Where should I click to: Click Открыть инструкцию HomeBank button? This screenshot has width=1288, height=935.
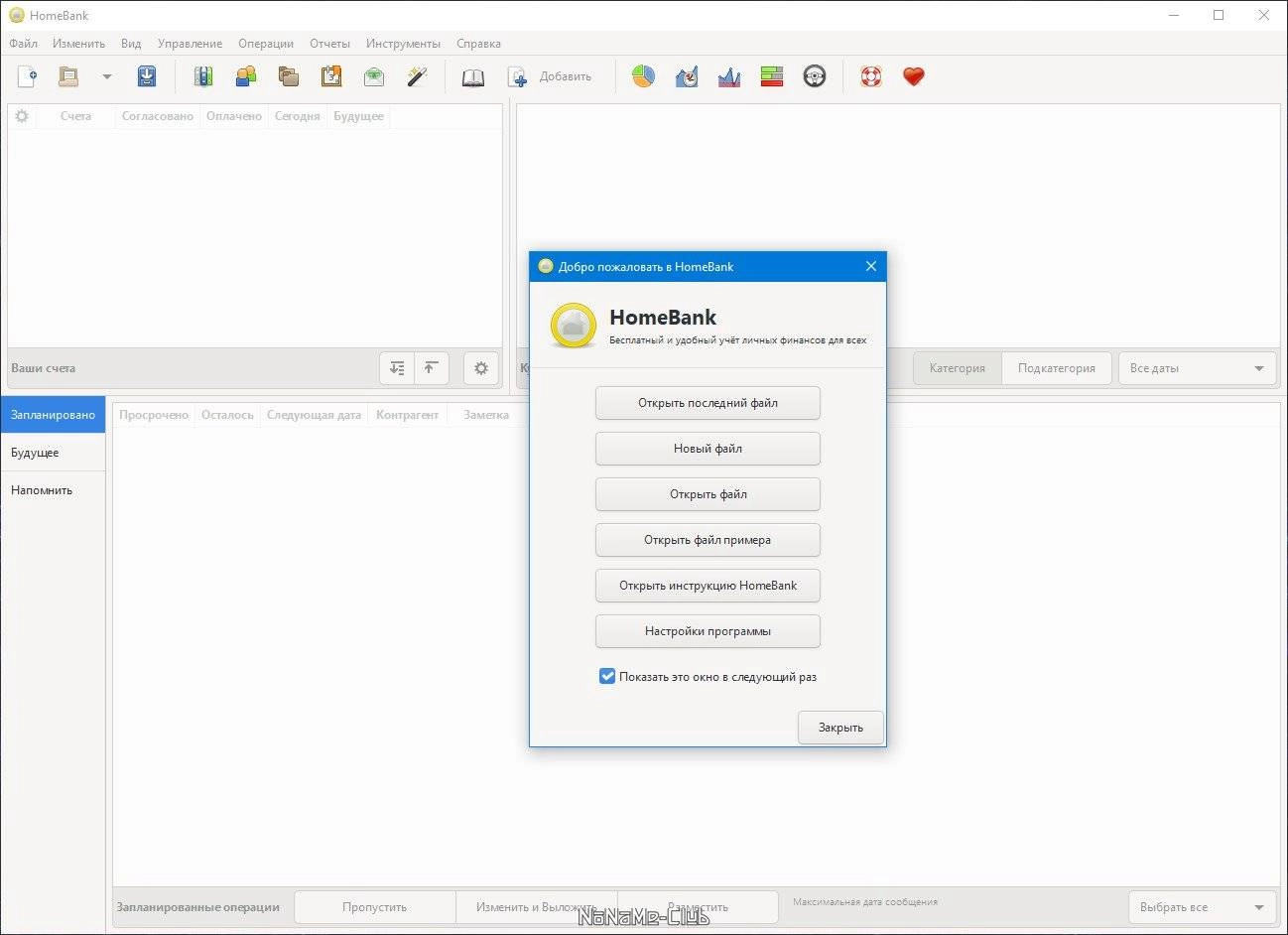point(708,586)
